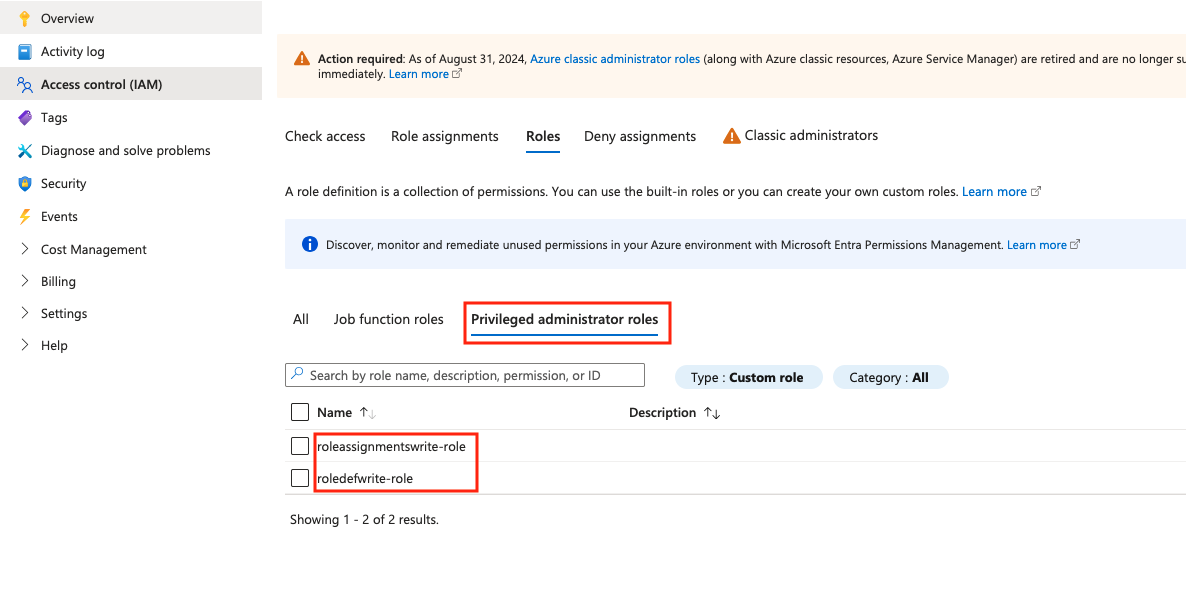This screenshot has height=602, width=1186.
Task: Open the Type : Custom role filter
Action: coord(748,377)
